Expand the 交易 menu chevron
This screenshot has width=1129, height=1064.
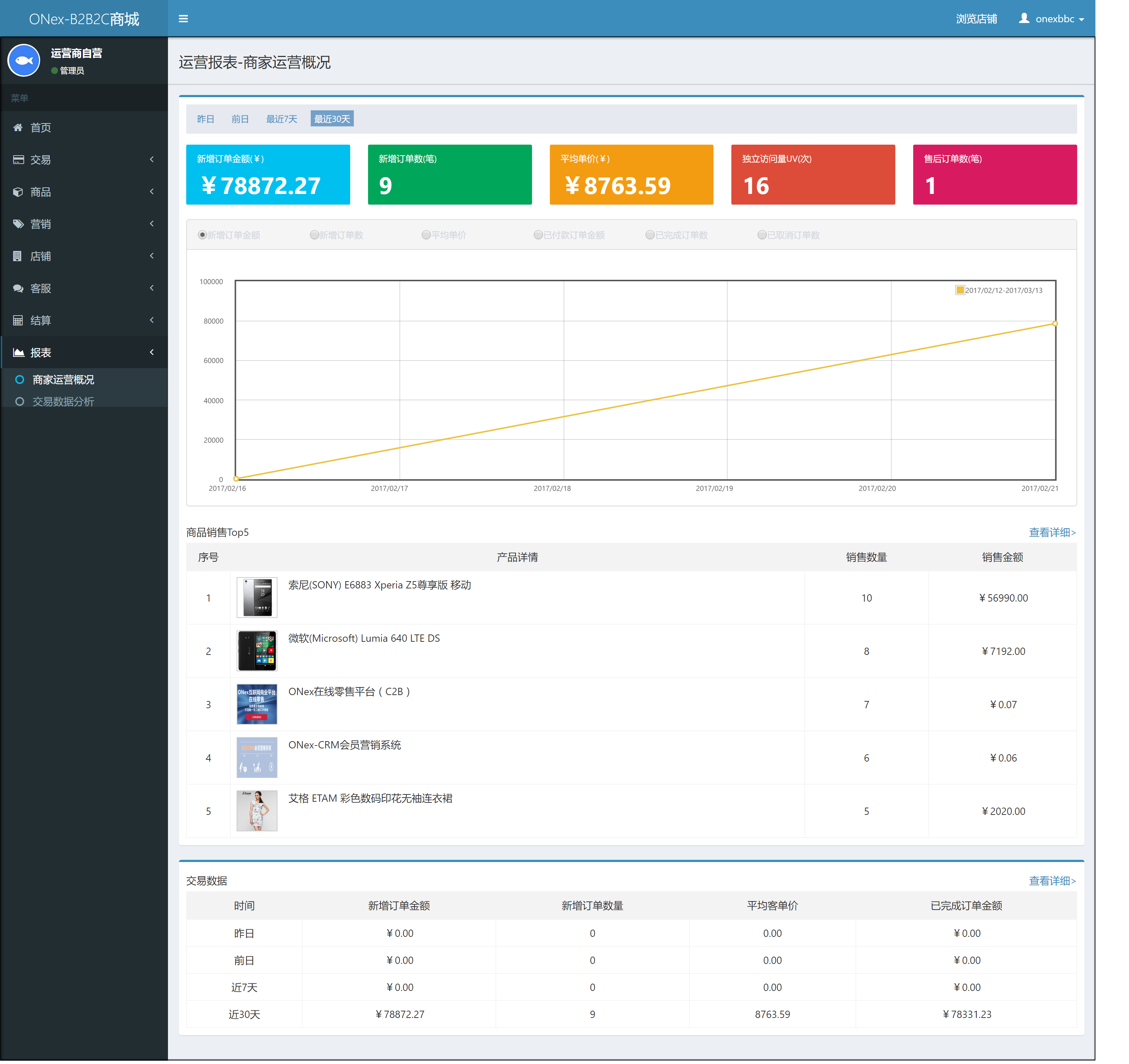pos(152,160)
